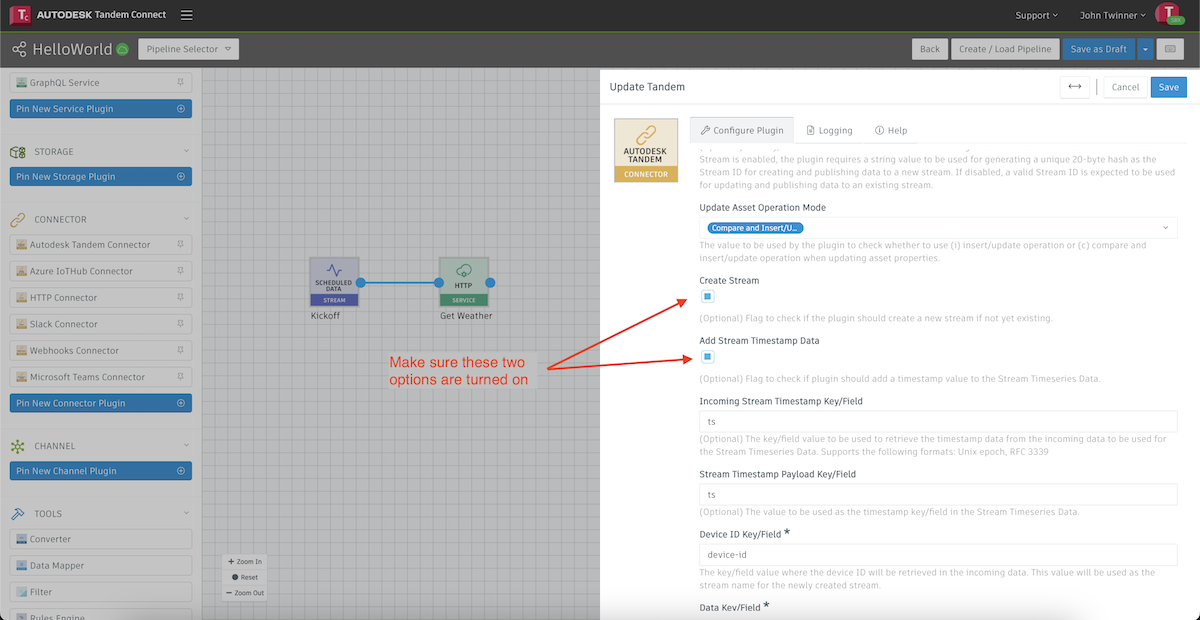Select the Converter tool

coord(100,539)
